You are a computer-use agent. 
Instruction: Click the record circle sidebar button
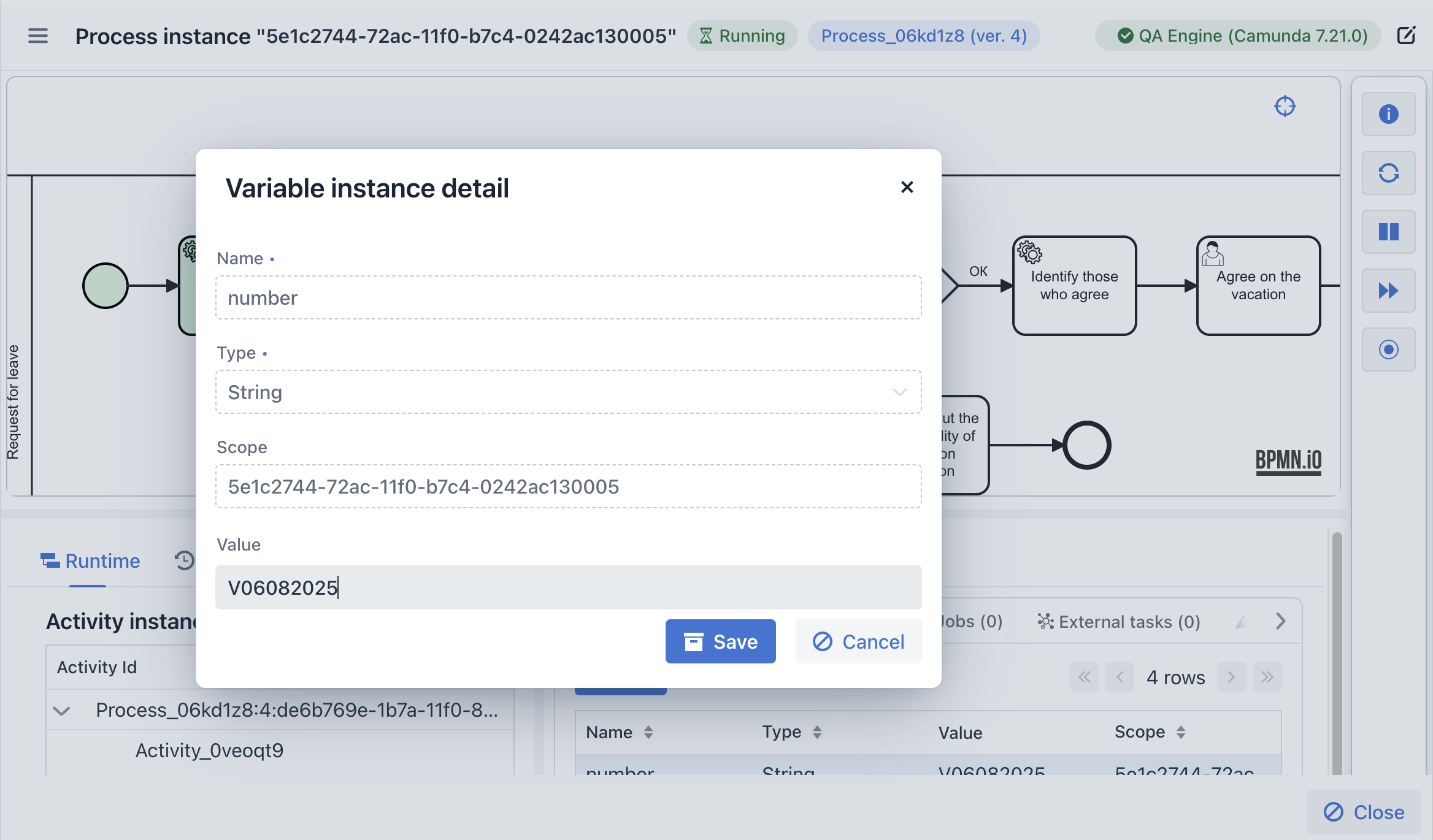click(1388, 349)
